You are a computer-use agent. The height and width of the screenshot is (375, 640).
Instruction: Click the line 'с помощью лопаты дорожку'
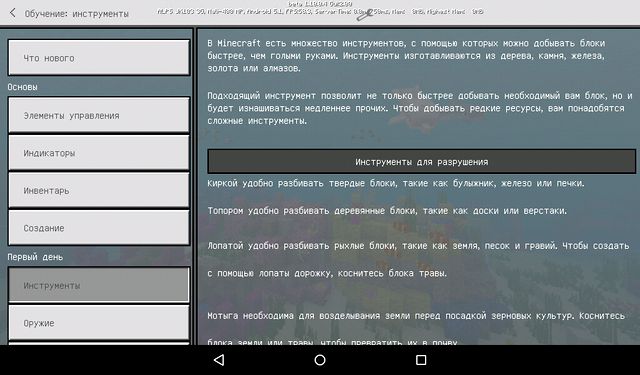327,273
